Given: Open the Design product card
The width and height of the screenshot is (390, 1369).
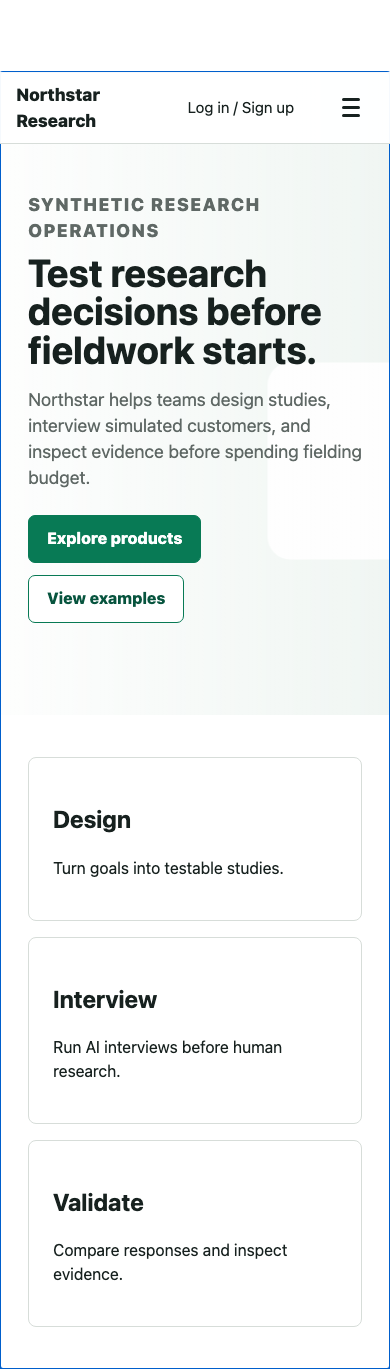Looking at the screenshot, I should (195, 839).
